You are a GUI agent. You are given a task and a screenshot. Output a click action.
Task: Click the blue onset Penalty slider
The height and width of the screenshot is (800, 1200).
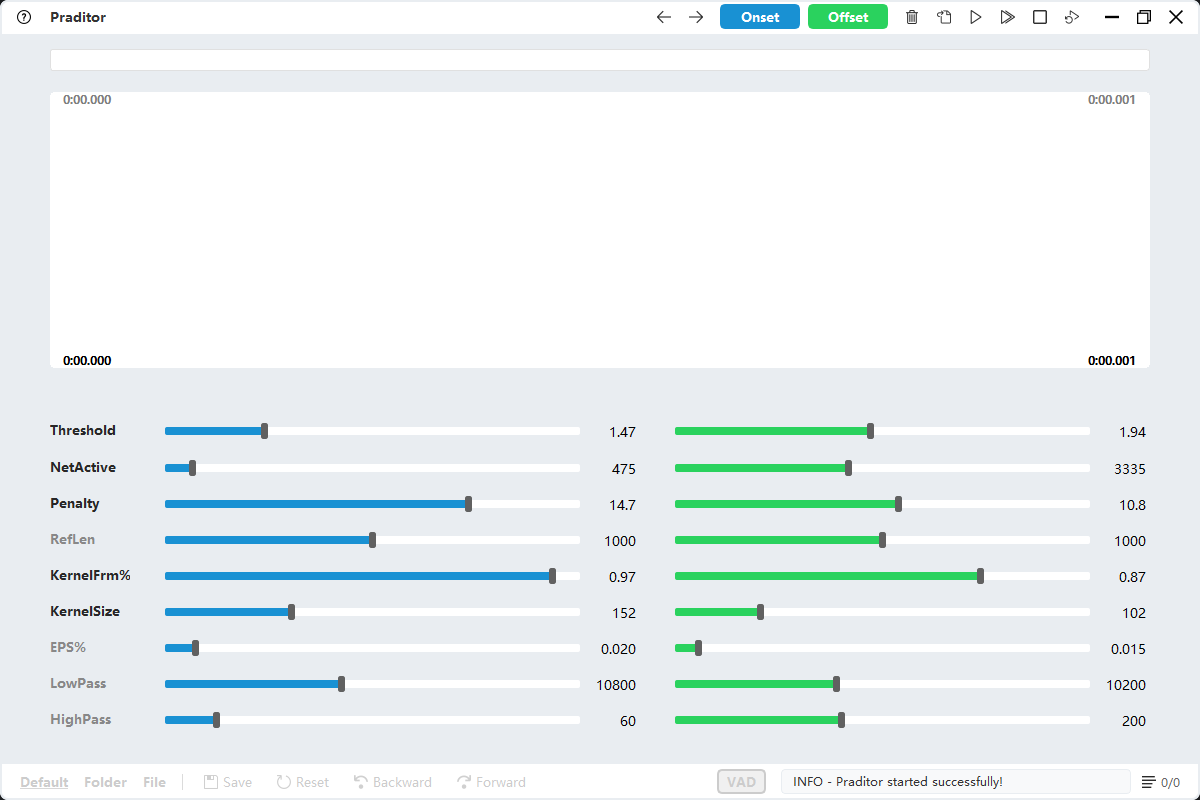click(x=372, y=504)
